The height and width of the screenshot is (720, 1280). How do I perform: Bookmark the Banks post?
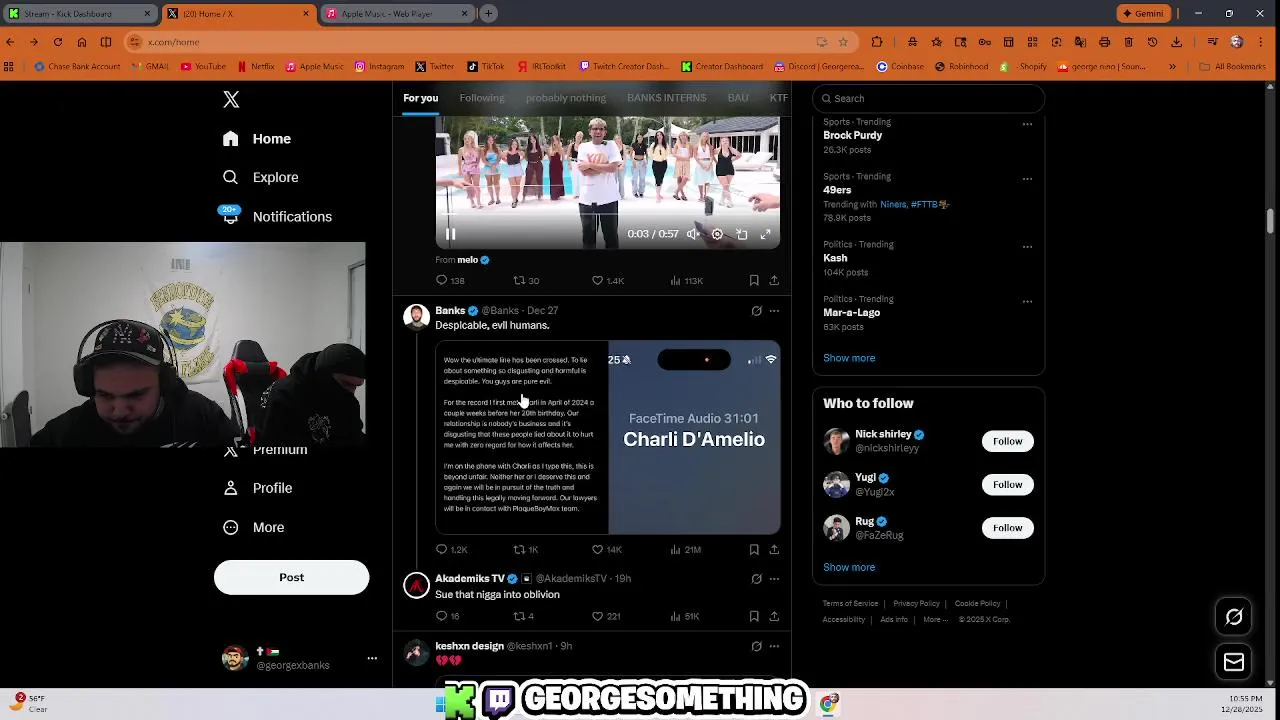(754, 549)
